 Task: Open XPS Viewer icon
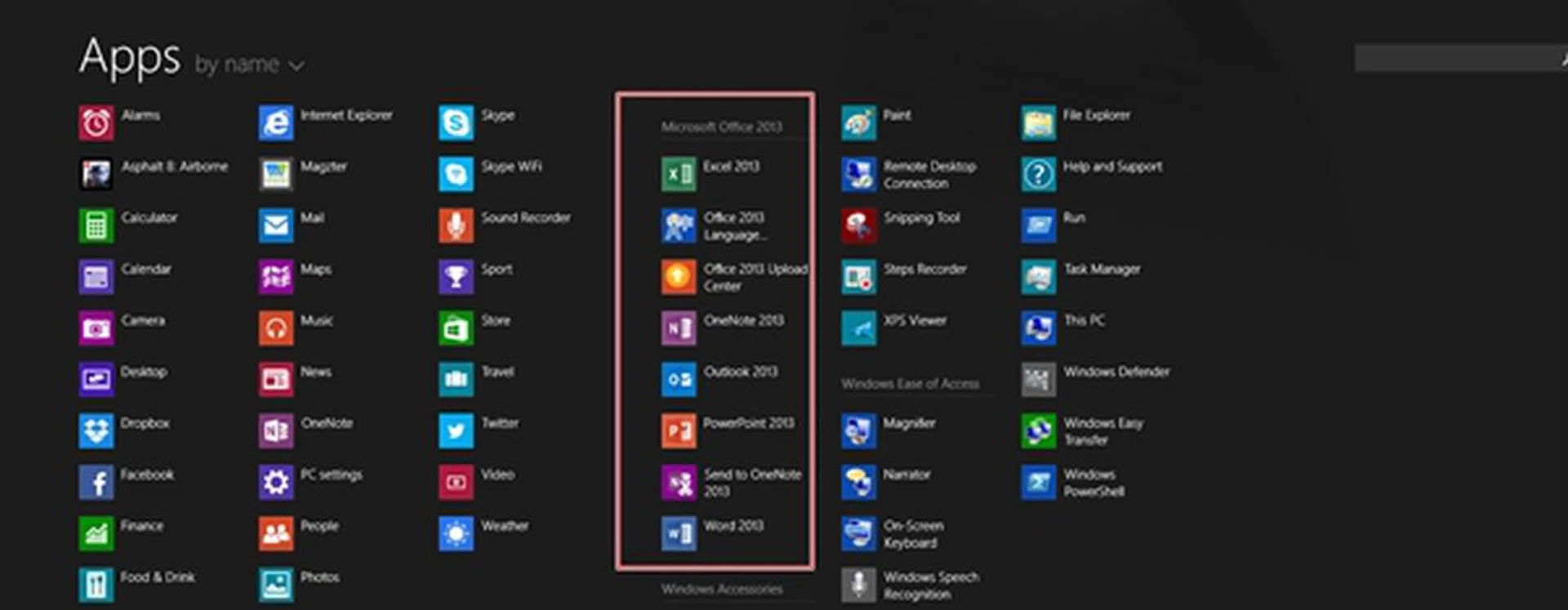(859, 329)
